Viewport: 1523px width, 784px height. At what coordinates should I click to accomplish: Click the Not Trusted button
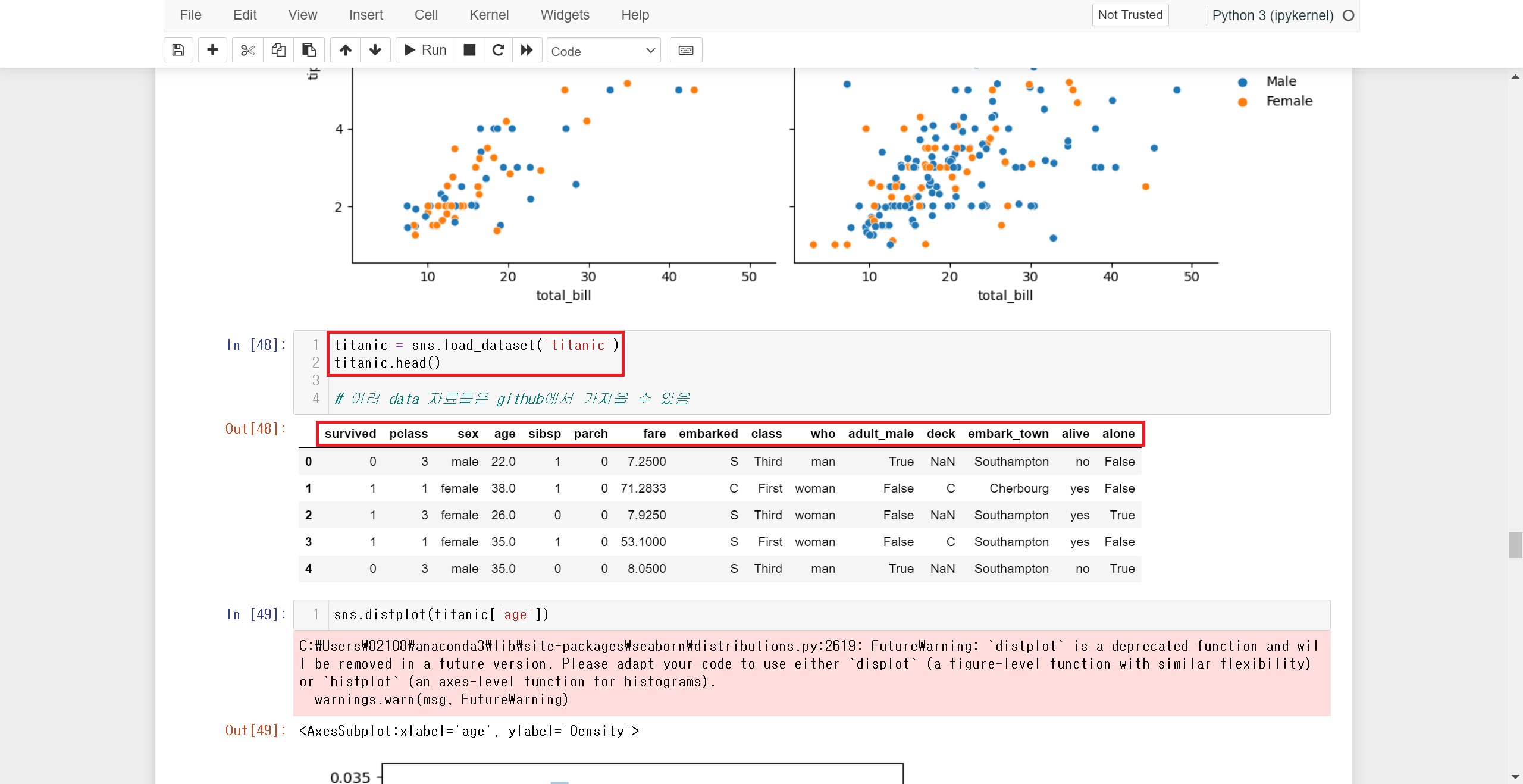(1130, 15)
